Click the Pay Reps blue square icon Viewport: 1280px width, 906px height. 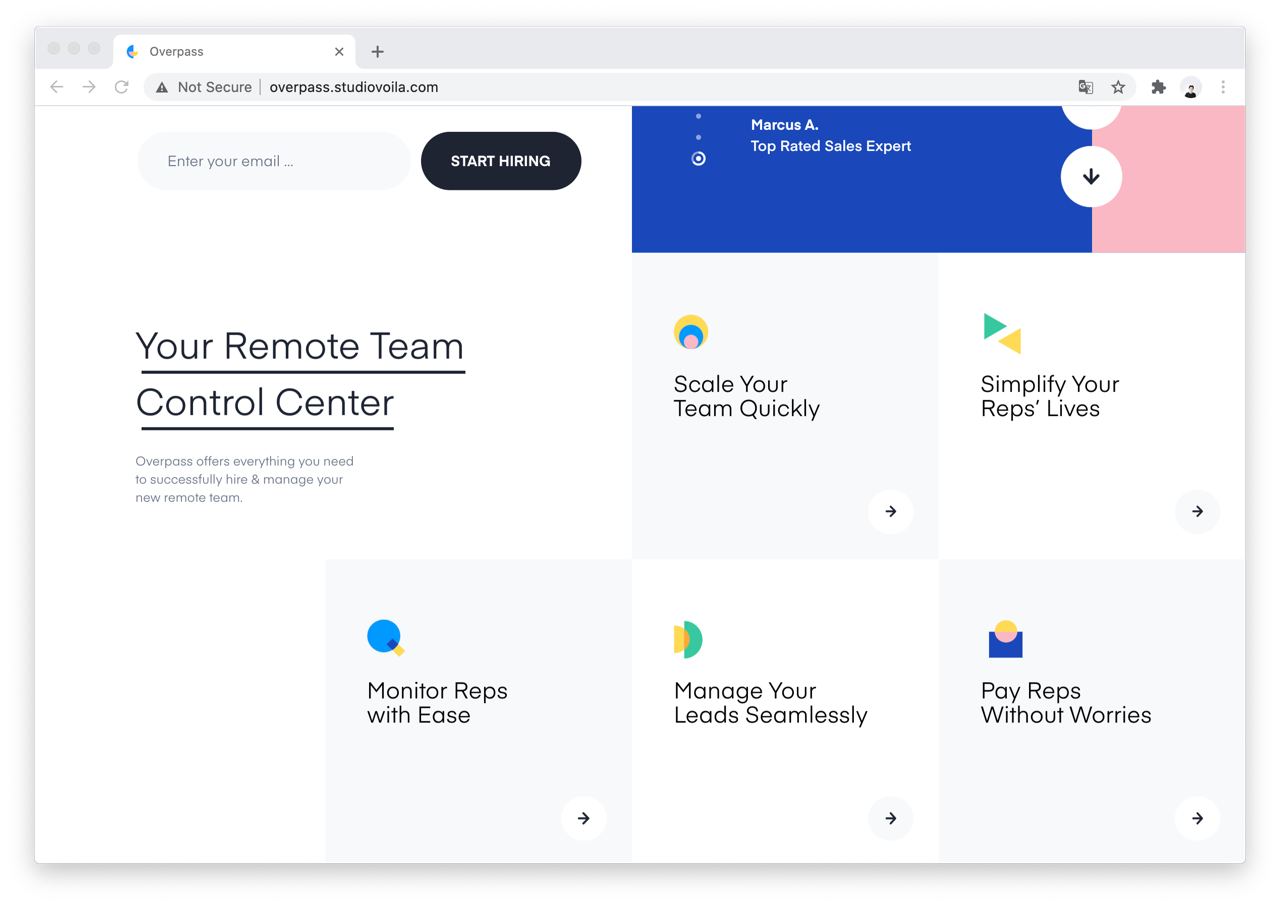coord(1005,639)
